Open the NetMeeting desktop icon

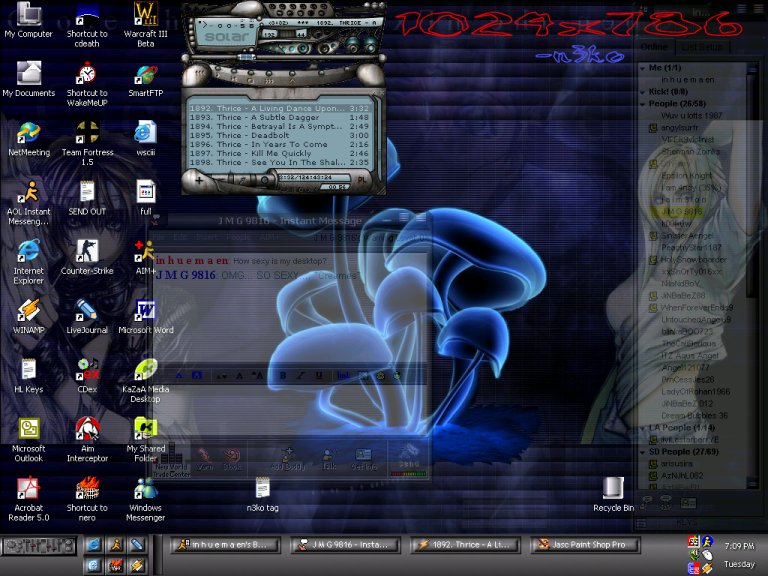(x=29, y=139)
